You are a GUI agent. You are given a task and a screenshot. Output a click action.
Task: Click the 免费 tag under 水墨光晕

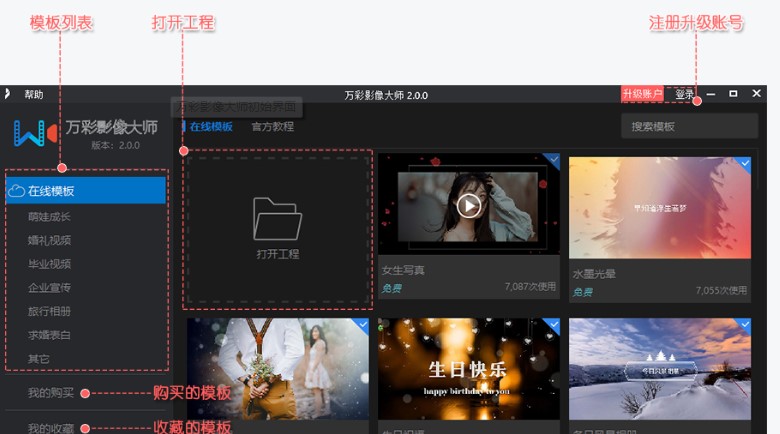coord(583,292)
